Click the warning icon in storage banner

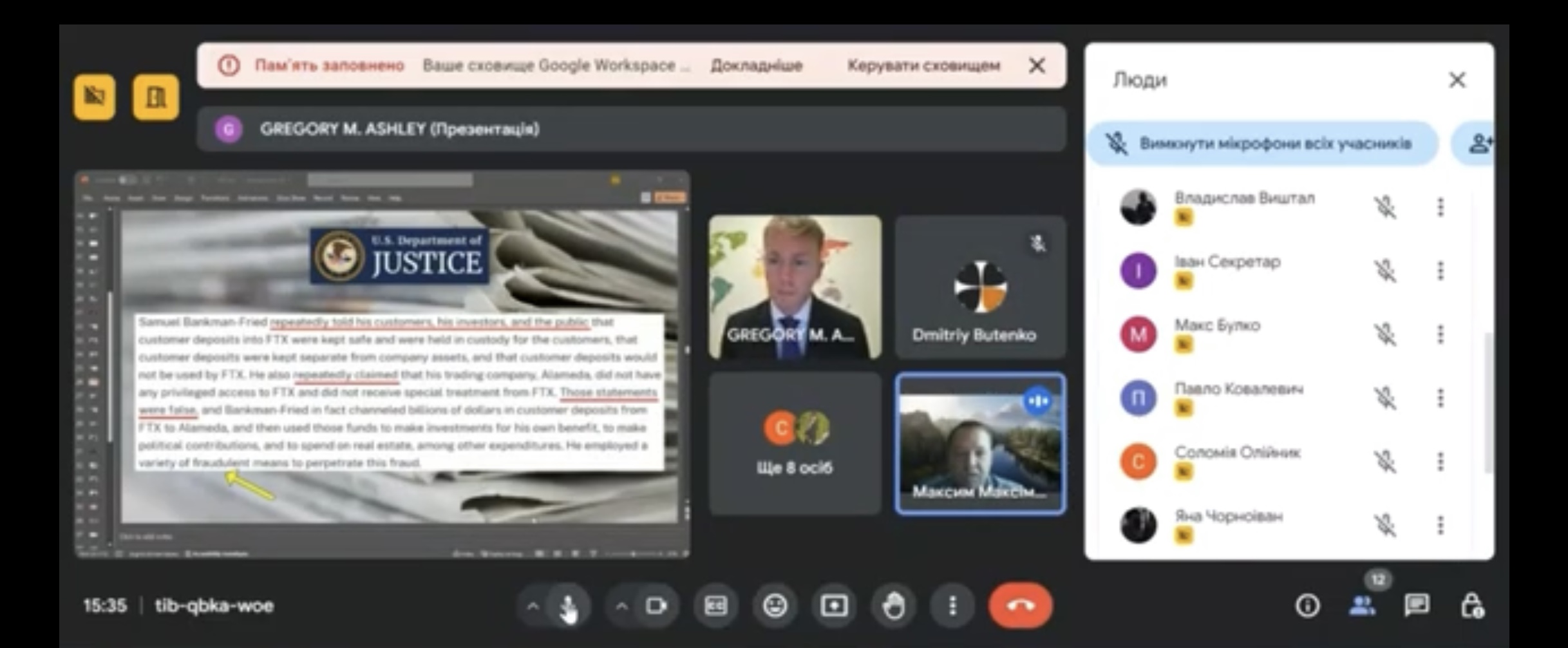tap(229, 65)
